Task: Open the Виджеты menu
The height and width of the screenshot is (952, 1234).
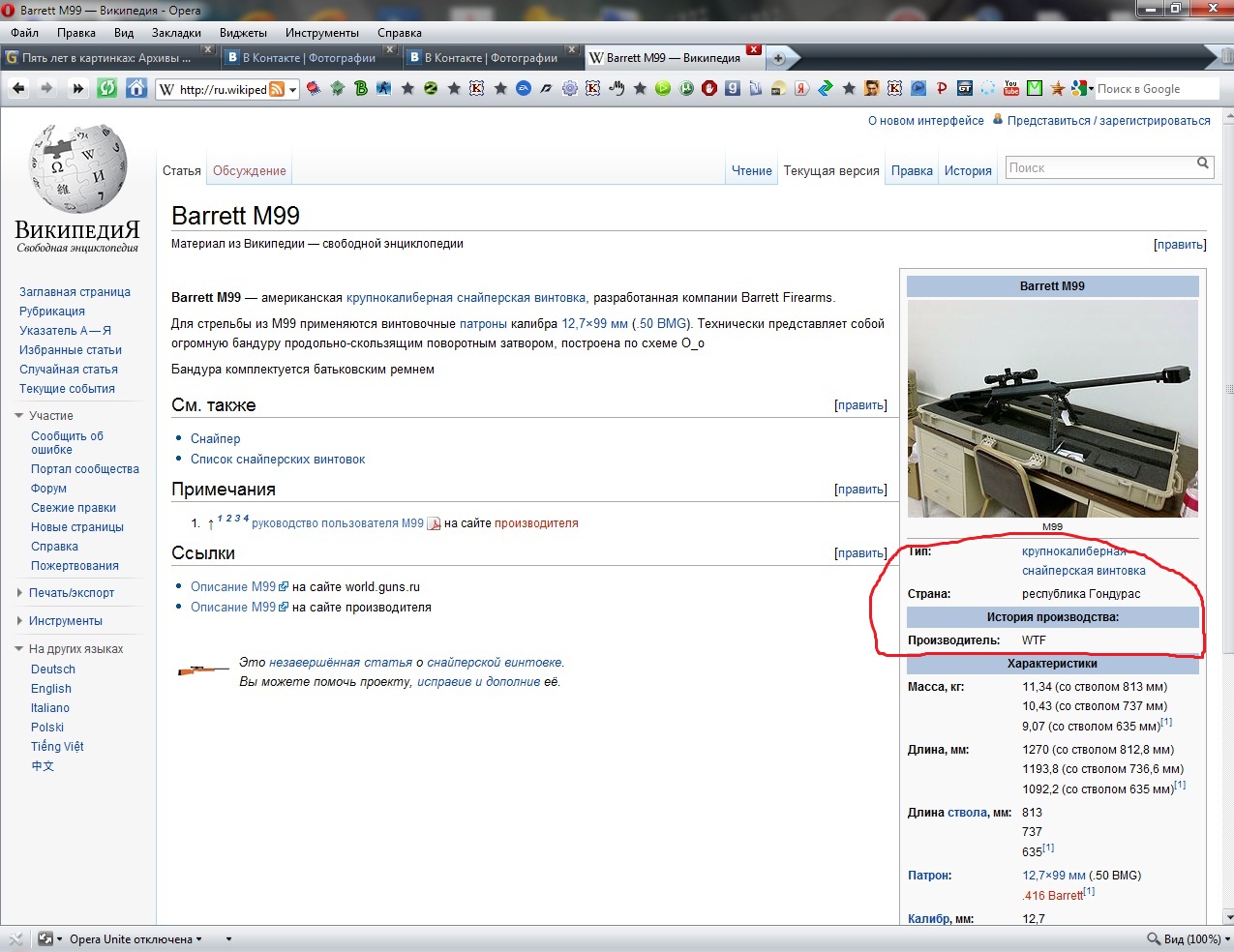Action: (x=243, y=33)
